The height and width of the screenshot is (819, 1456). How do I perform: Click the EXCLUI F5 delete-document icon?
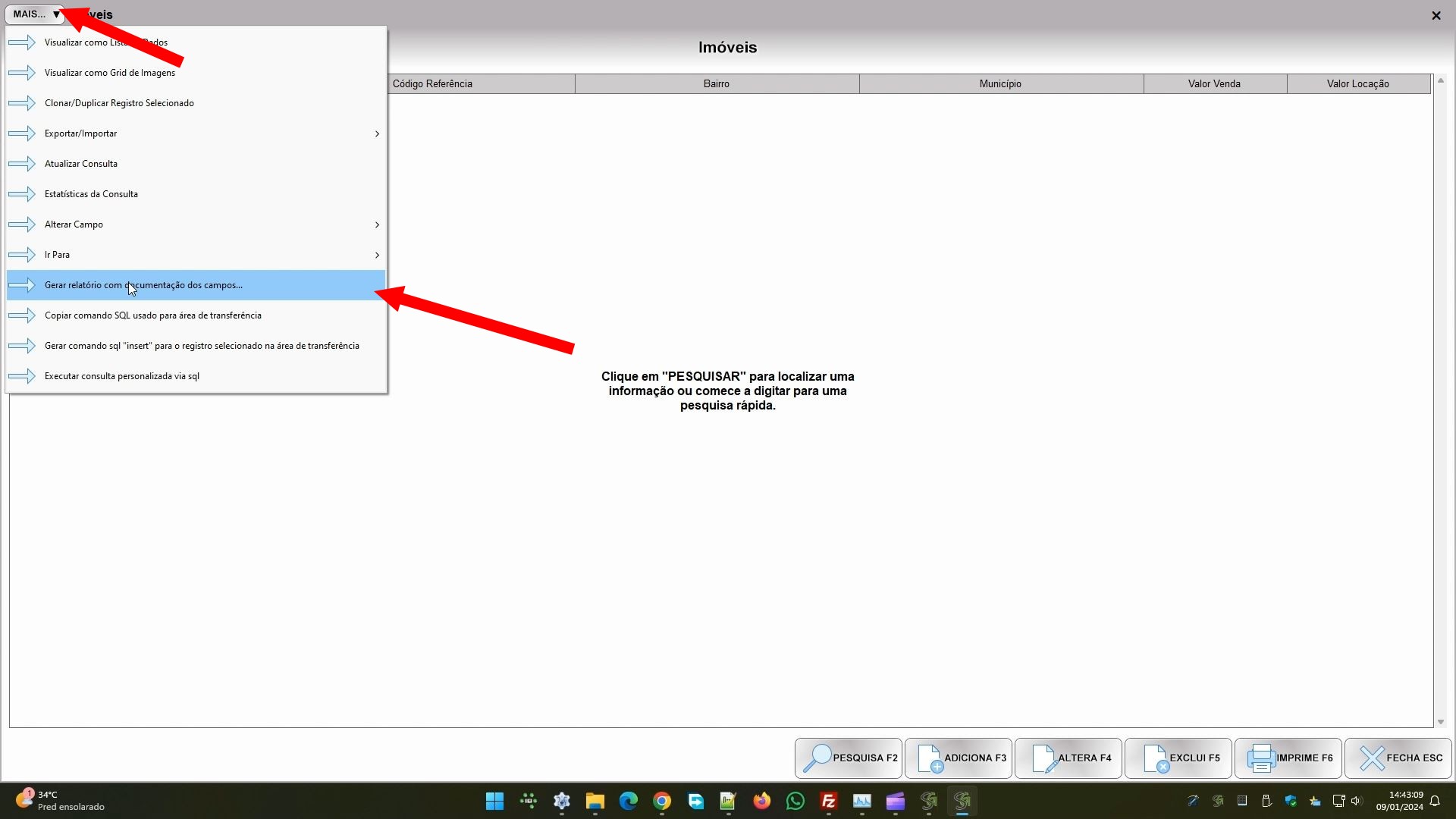[x=1155, y=758]
